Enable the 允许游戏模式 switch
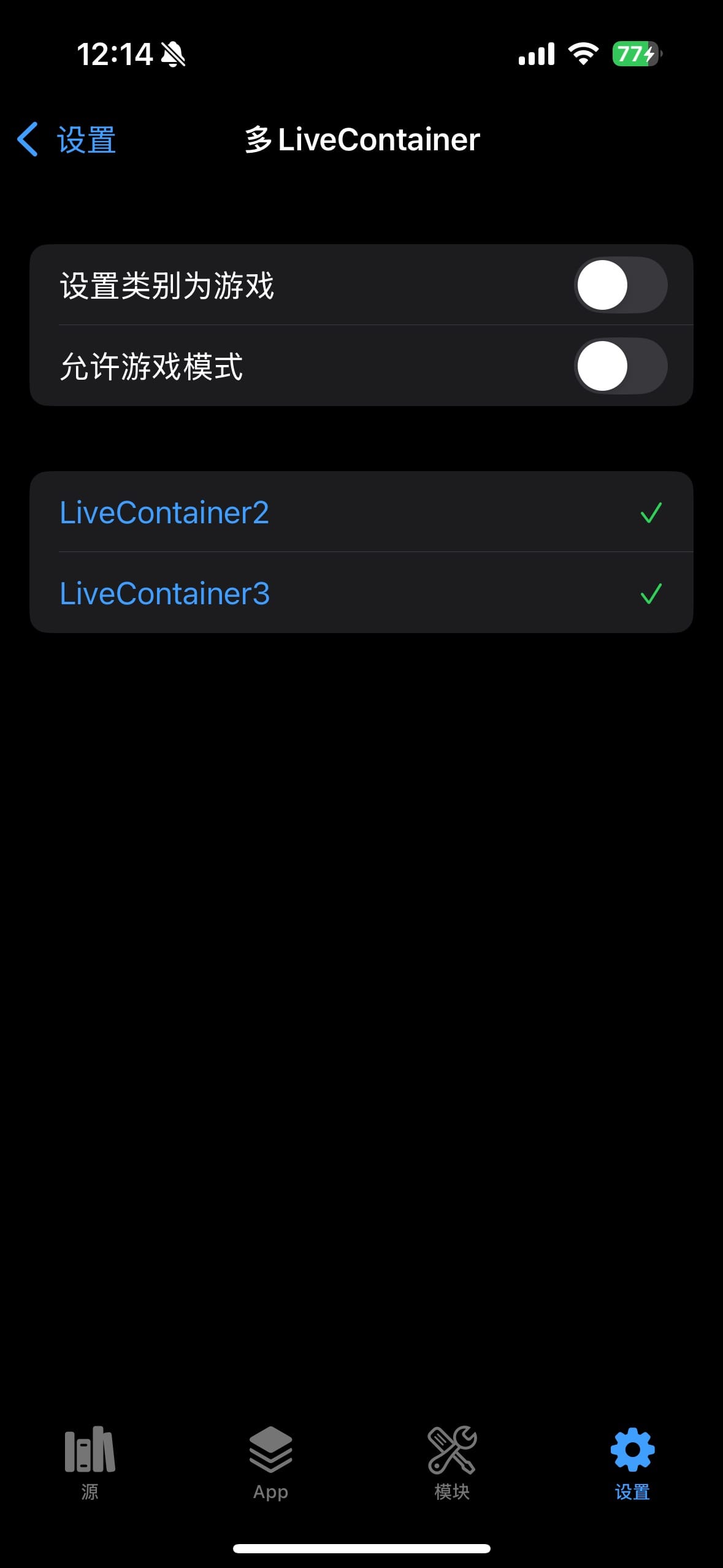The image size is (723, 1568). tap(620, 366)
